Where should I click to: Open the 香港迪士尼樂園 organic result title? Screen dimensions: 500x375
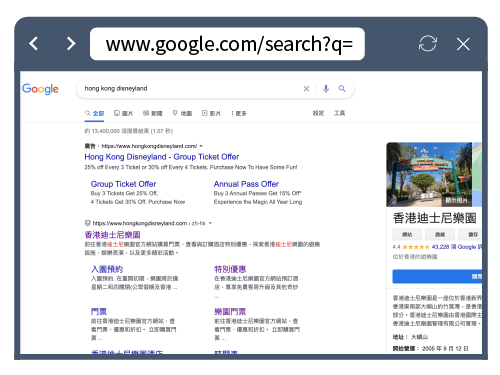click(112, 235)
